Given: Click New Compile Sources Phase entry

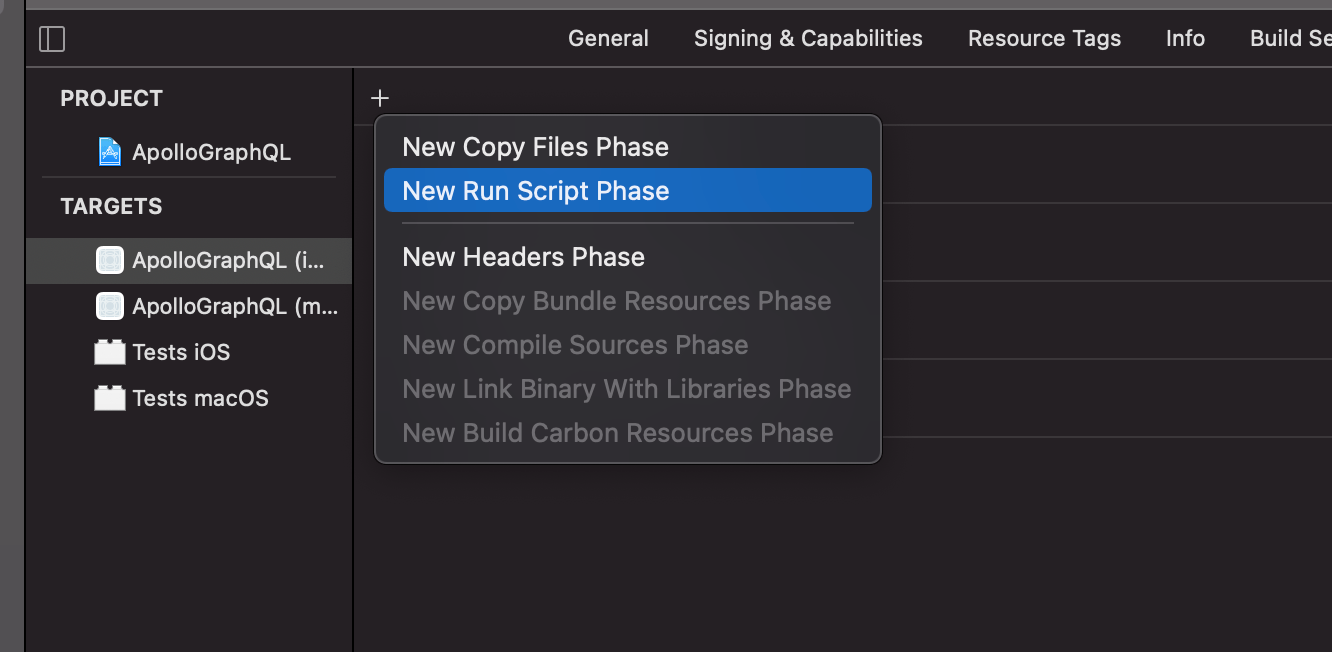Looking at the screenshot, I should click(x=575, y=345).
